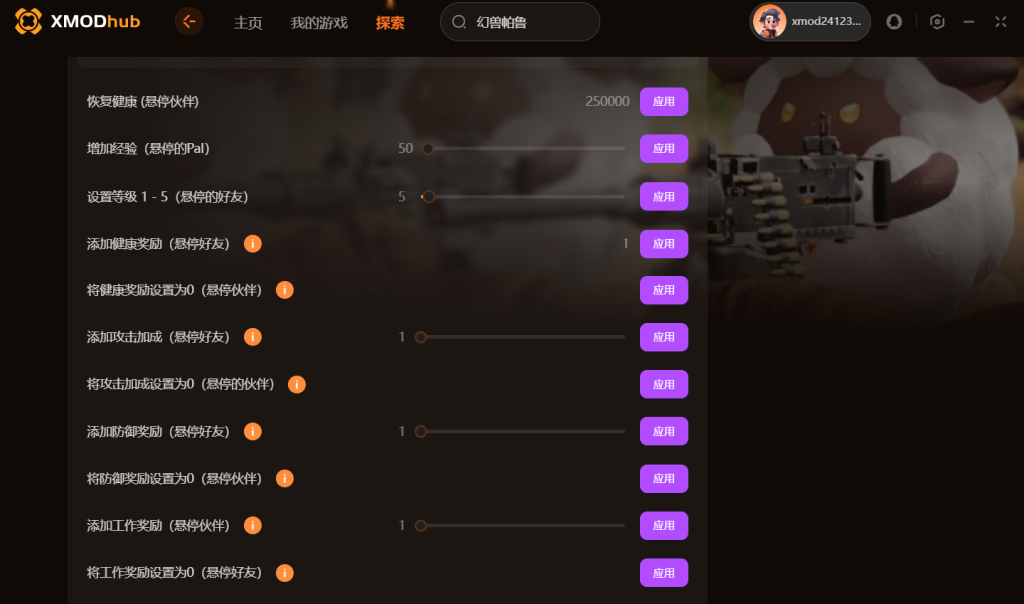Open the notification bell icon
This screenshot has height=604, width=1024.
(894, 22)
